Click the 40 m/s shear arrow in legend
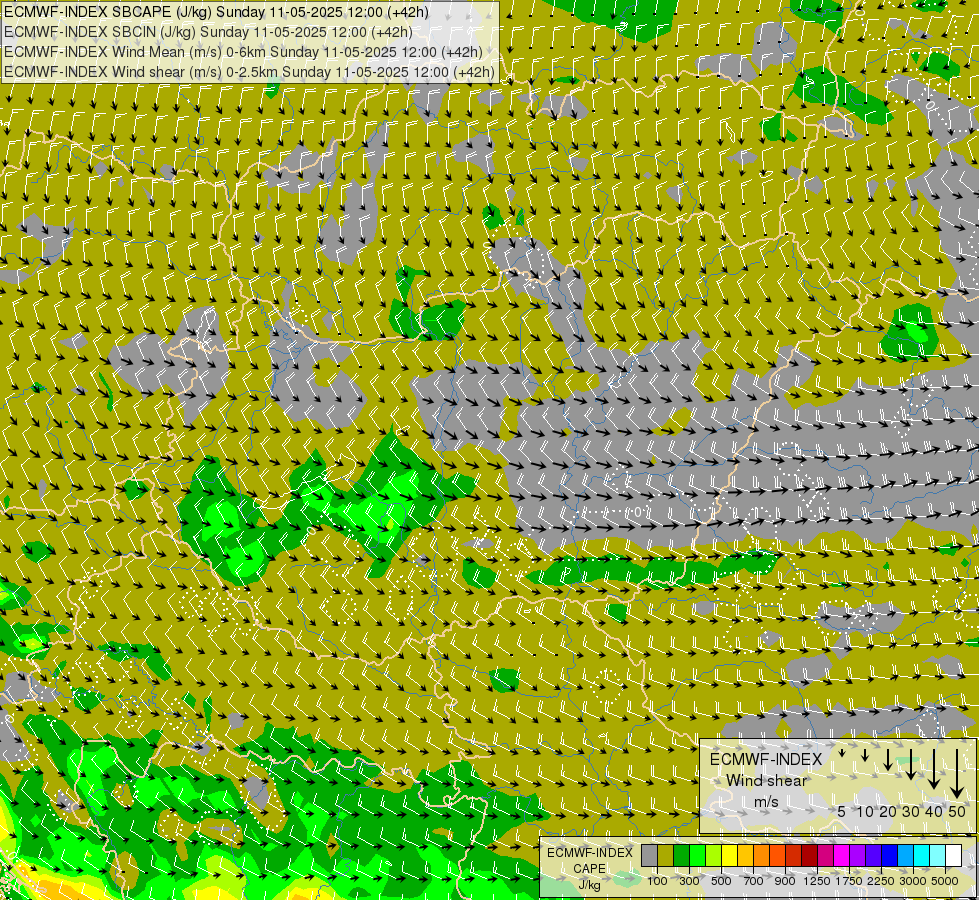 pyautogui.click(x=934, y=768)
